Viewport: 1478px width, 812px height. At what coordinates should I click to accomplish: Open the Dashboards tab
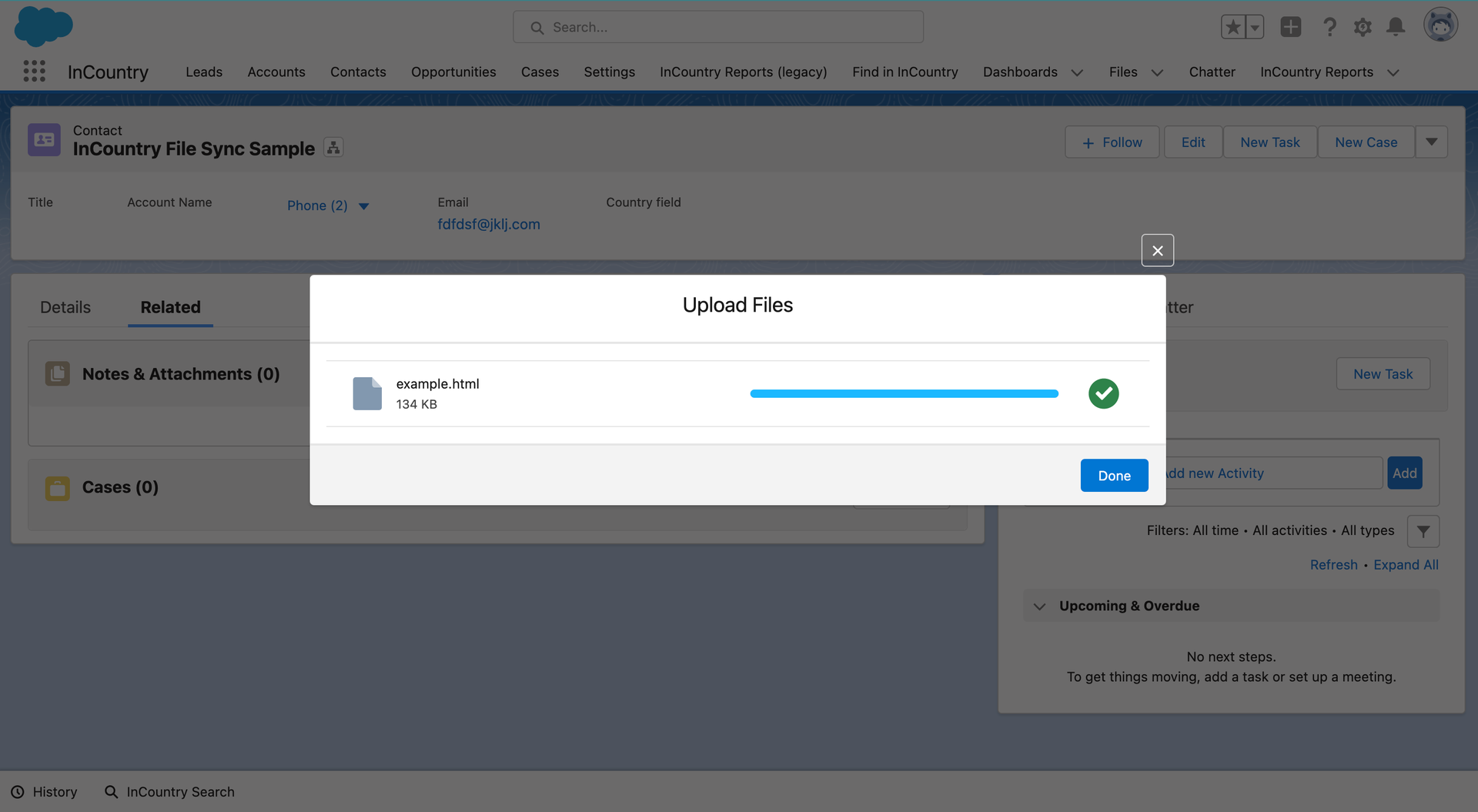1020,72
